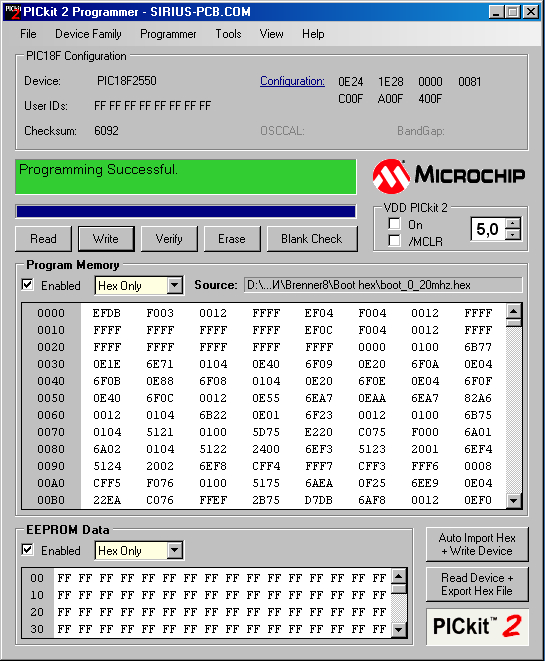Open Program Memory Hex Only dropdown

click(175, 285)
